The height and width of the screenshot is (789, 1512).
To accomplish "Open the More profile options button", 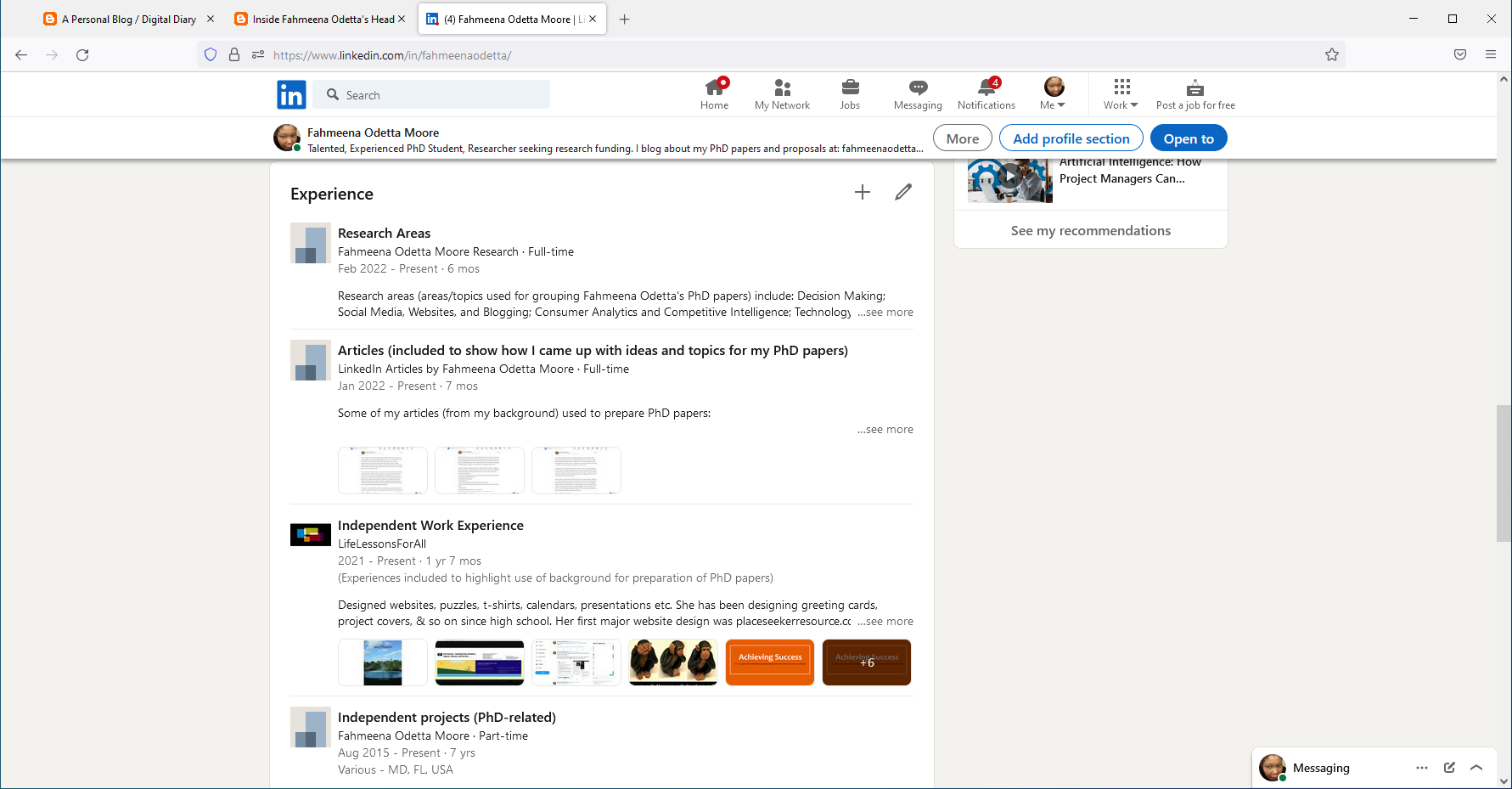I will click(x=963, y=138).
